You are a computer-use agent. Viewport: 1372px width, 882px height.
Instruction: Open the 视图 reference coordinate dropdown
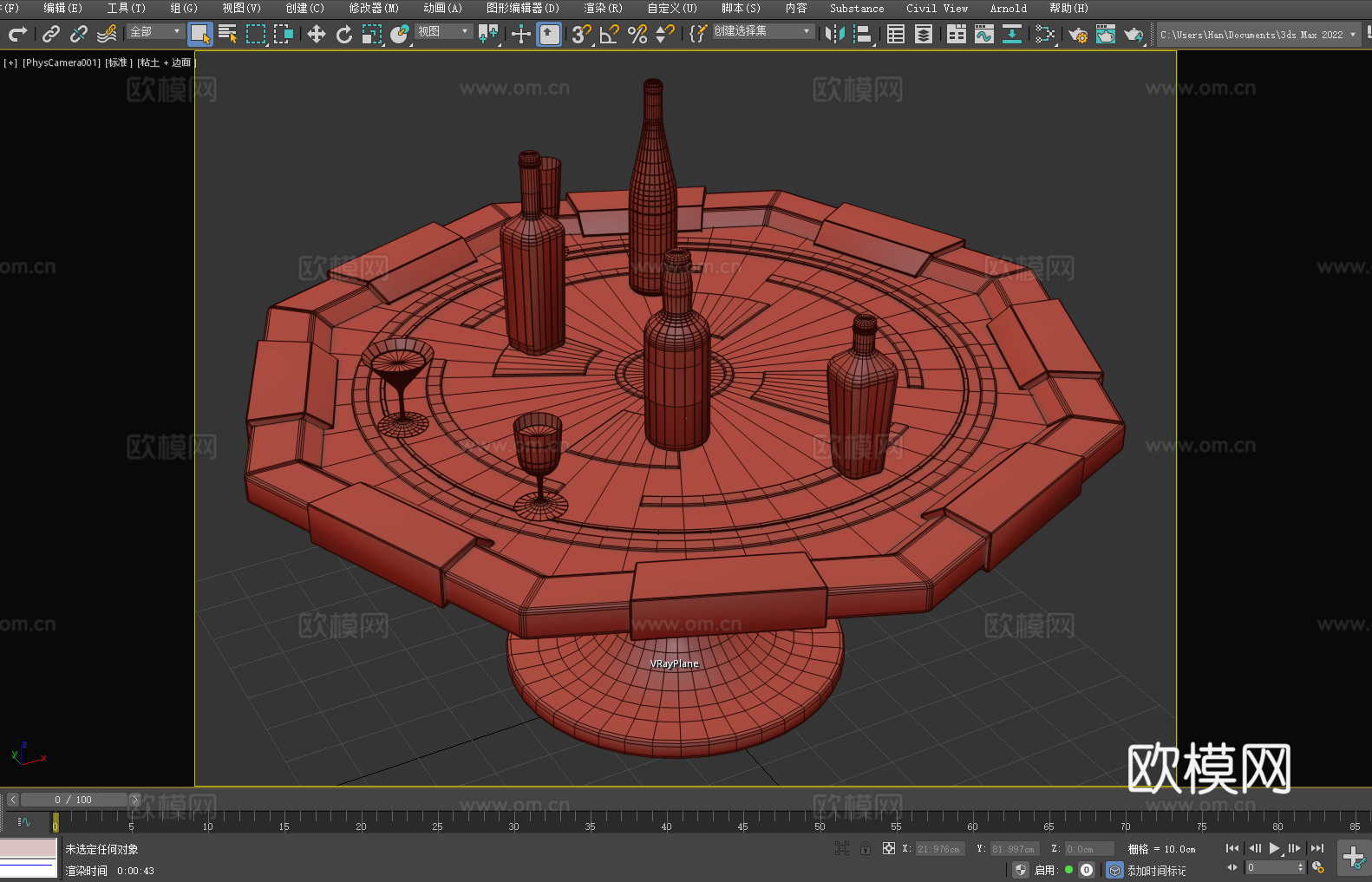(442, 31)
